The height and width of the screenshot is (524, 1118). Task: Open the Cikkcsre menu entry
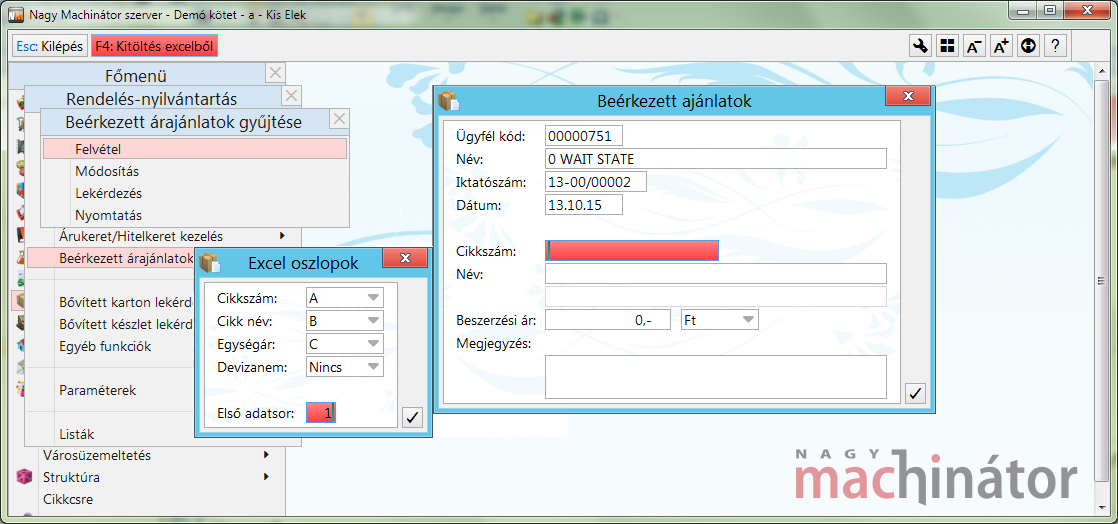click(x=68, y=498)
